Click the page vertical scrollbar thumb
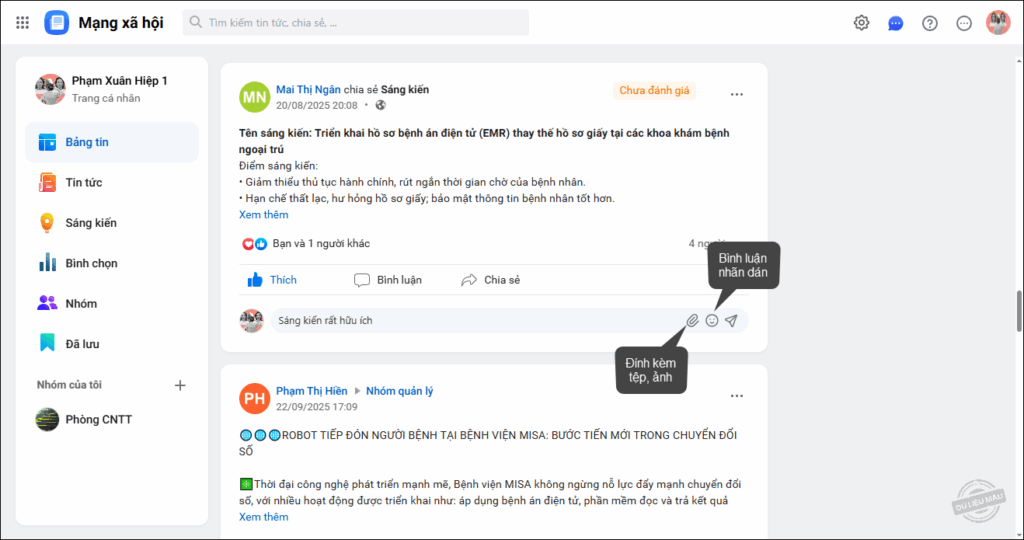 pos(1019,313)
